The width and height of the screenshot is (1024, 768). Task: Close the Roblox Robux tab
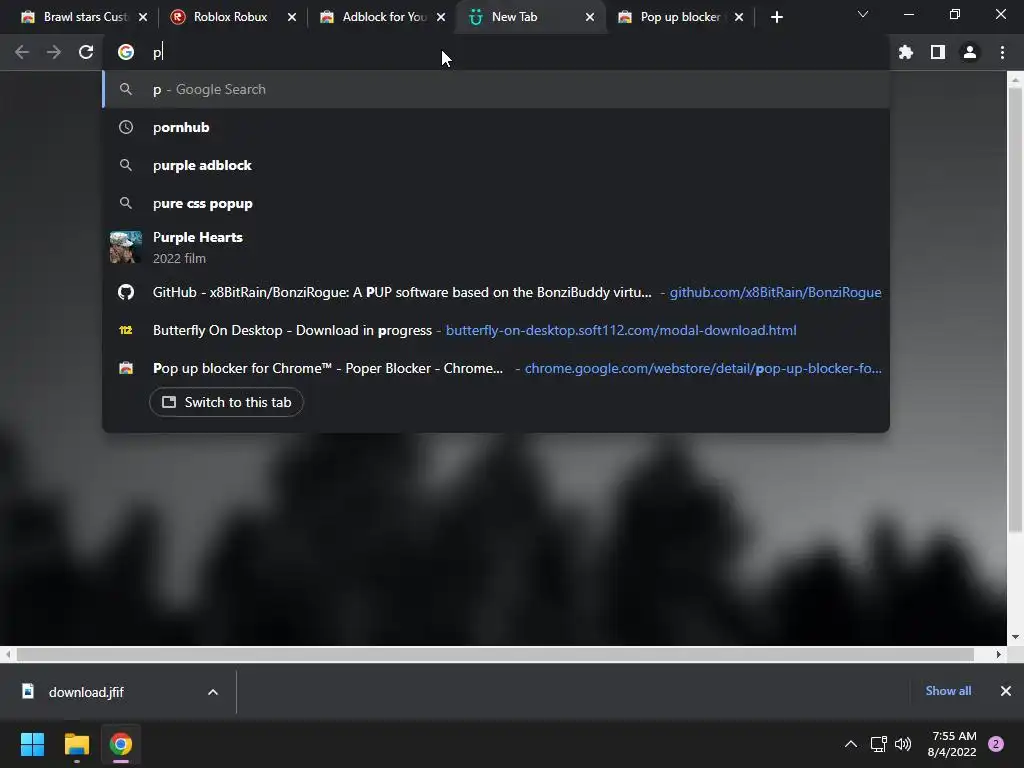click(x=292, y=18)
